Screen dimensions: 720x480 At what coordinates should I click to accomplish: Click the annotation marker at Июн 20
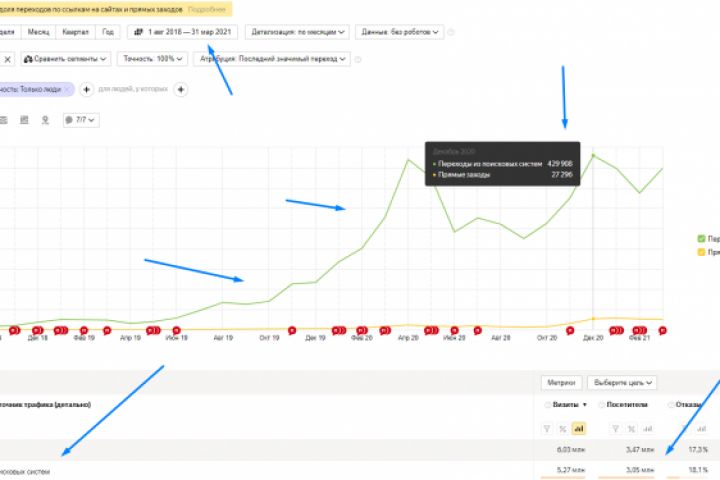pyautogui.click(x=454, y=330)
